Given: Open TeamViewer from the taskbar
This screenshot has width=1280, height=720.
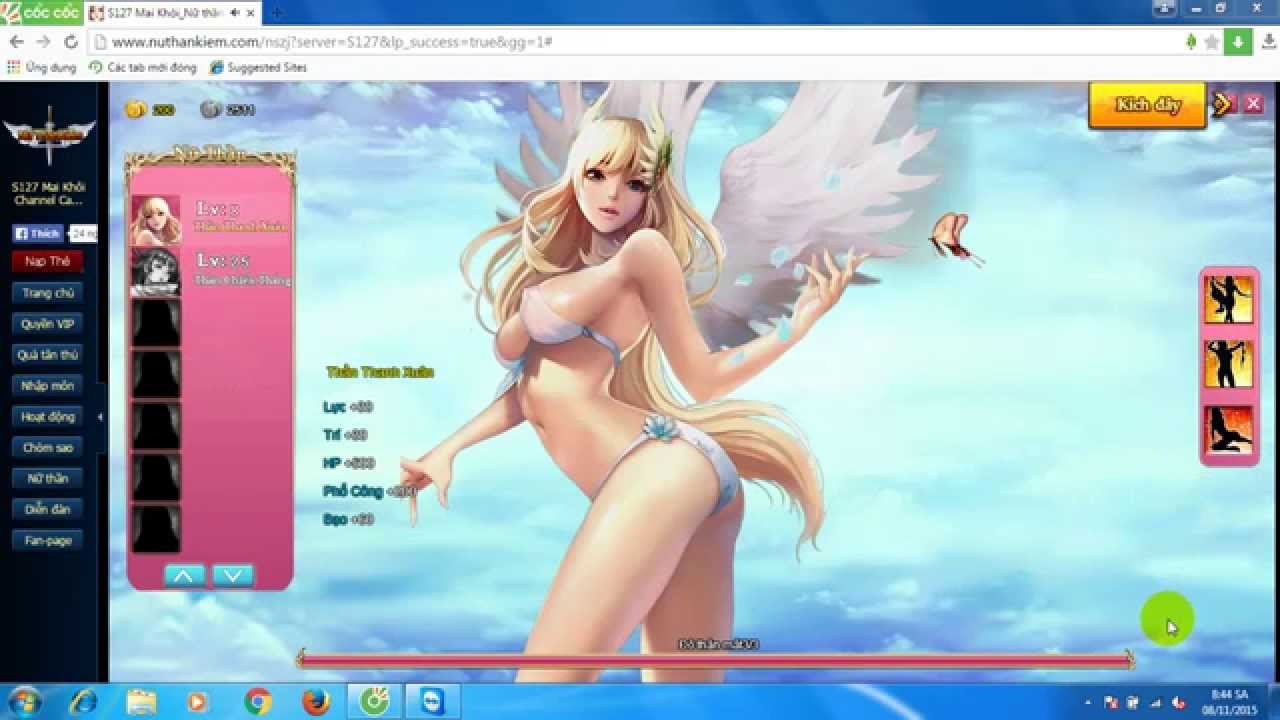Looking at the screenshot, I should [x=434, y=702].
